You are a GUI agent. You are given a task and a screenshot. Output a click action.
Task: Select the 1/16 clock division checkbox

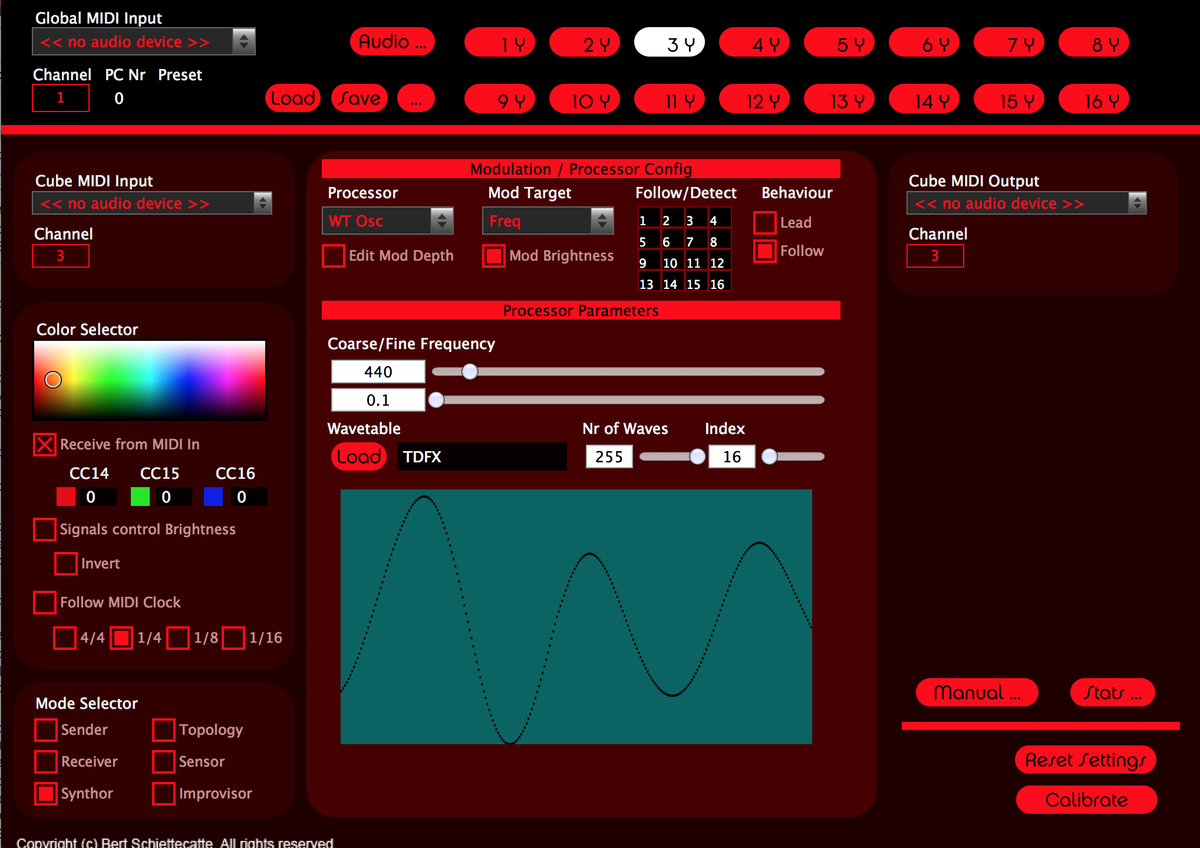pyautogui.click(x=233, y=637)
